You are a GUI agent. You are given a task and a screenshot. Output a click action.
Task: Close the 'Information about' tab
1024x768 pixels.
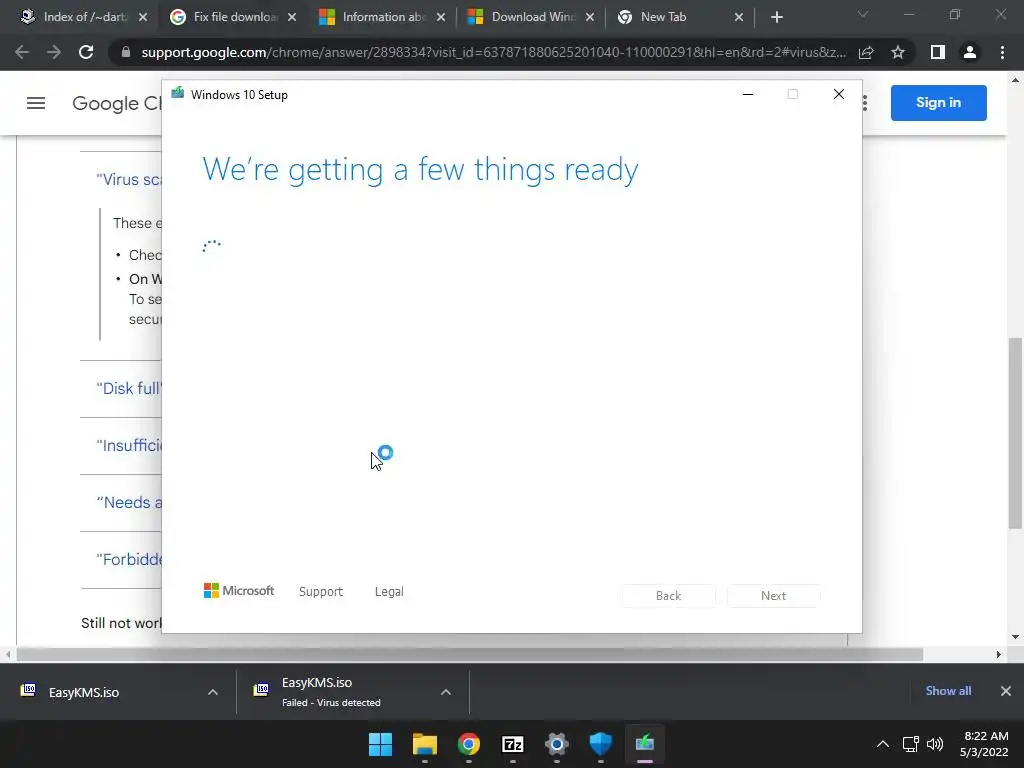441,18
